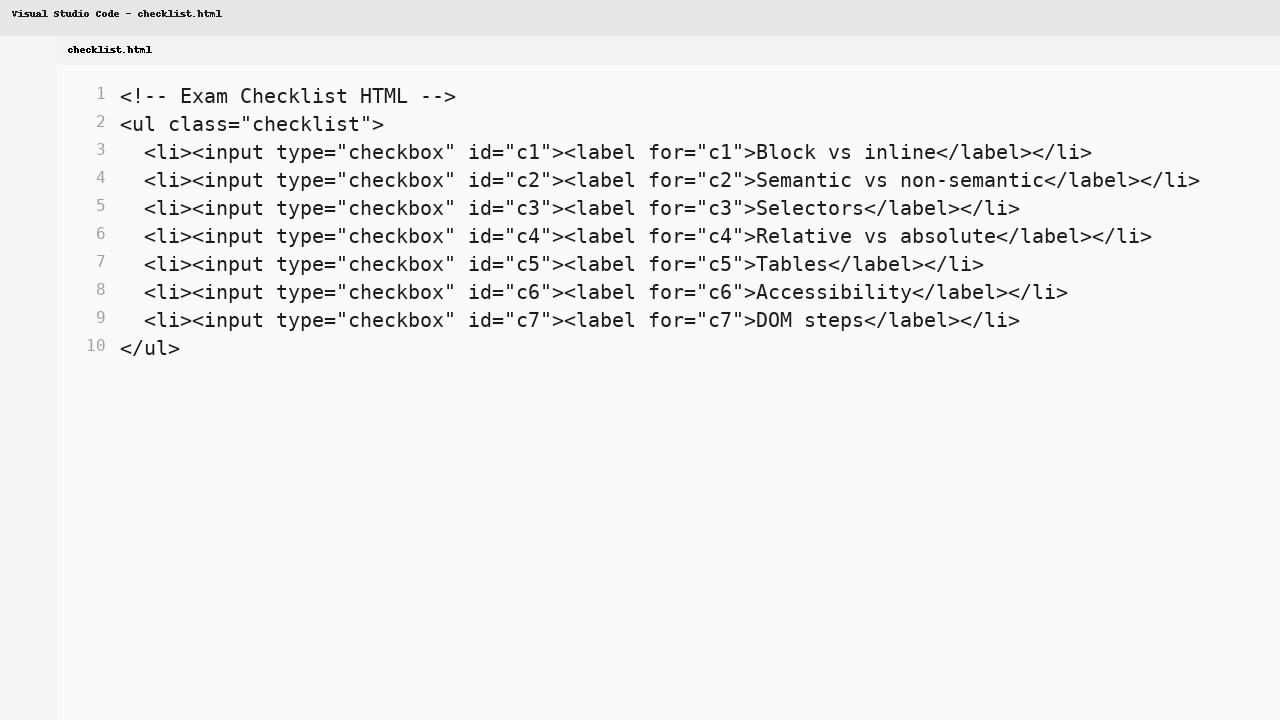The height and width of the screenshot is (720, 1280).
Task: Click the checklist.html filename in title bar
Action: tap(179, 13)
